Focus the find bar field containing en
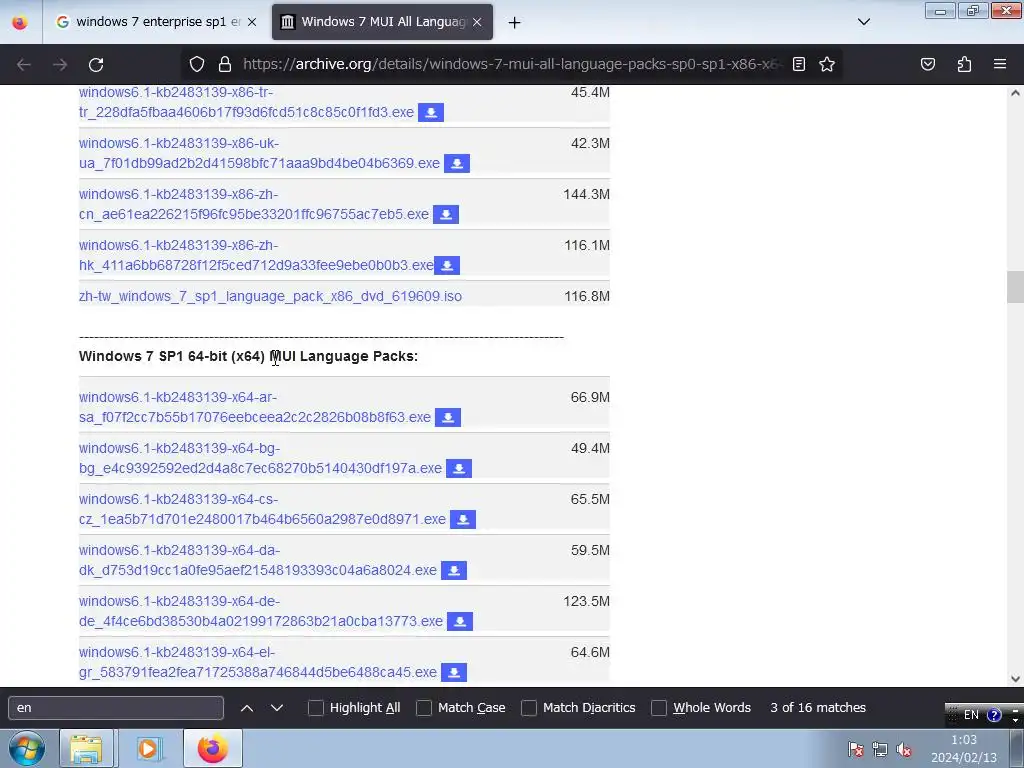 (116, 708)
